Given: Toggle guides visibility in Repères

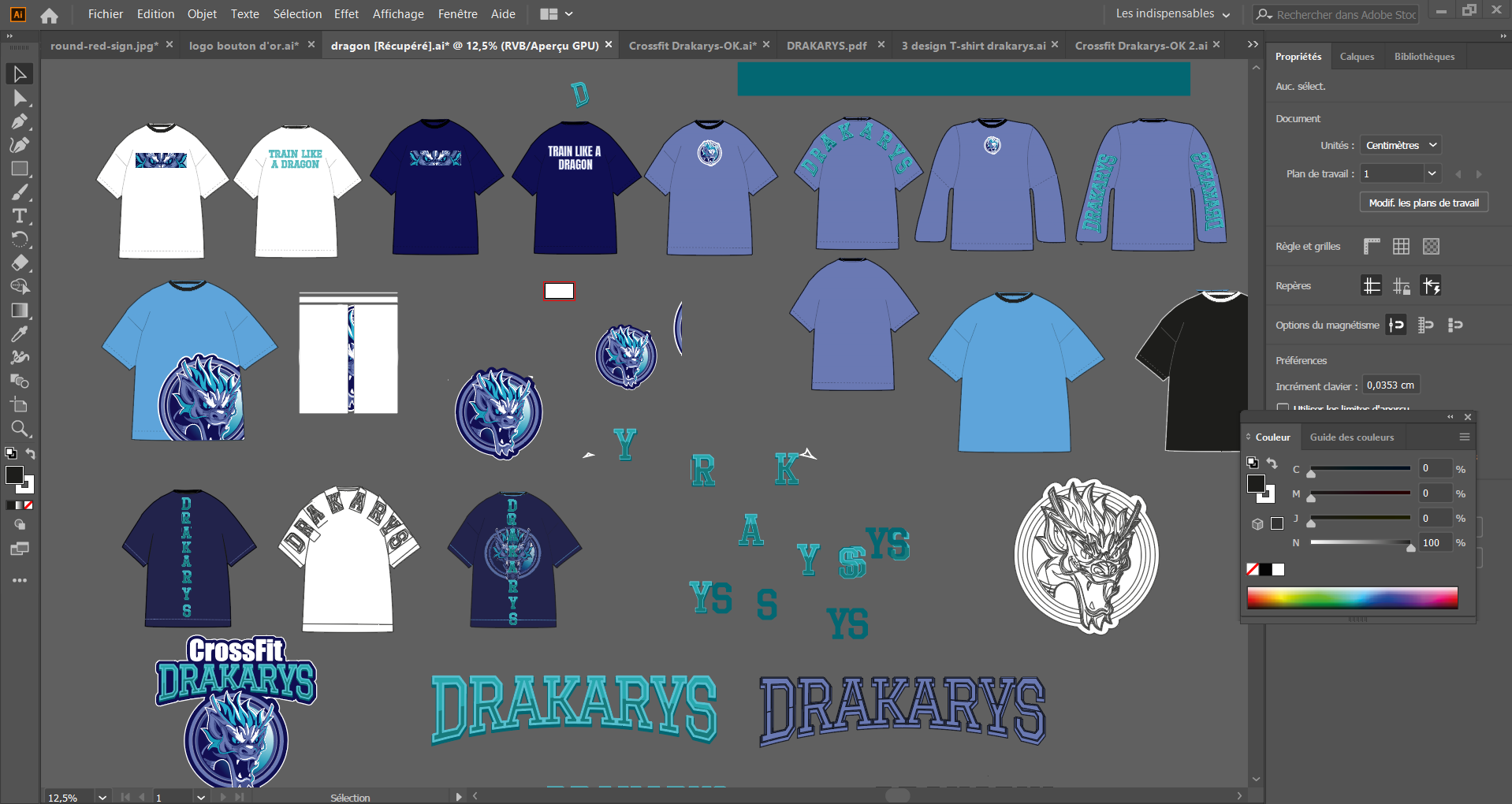Looking at the screenshot, I should click(x=1372, y=285).
